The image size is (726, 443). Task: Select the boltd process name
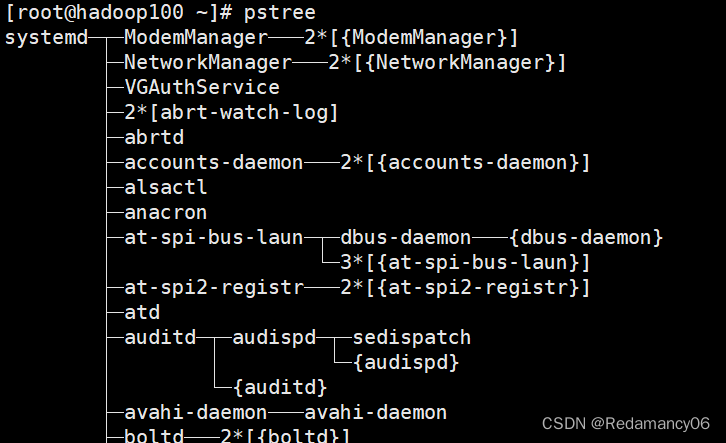[154, 436]
